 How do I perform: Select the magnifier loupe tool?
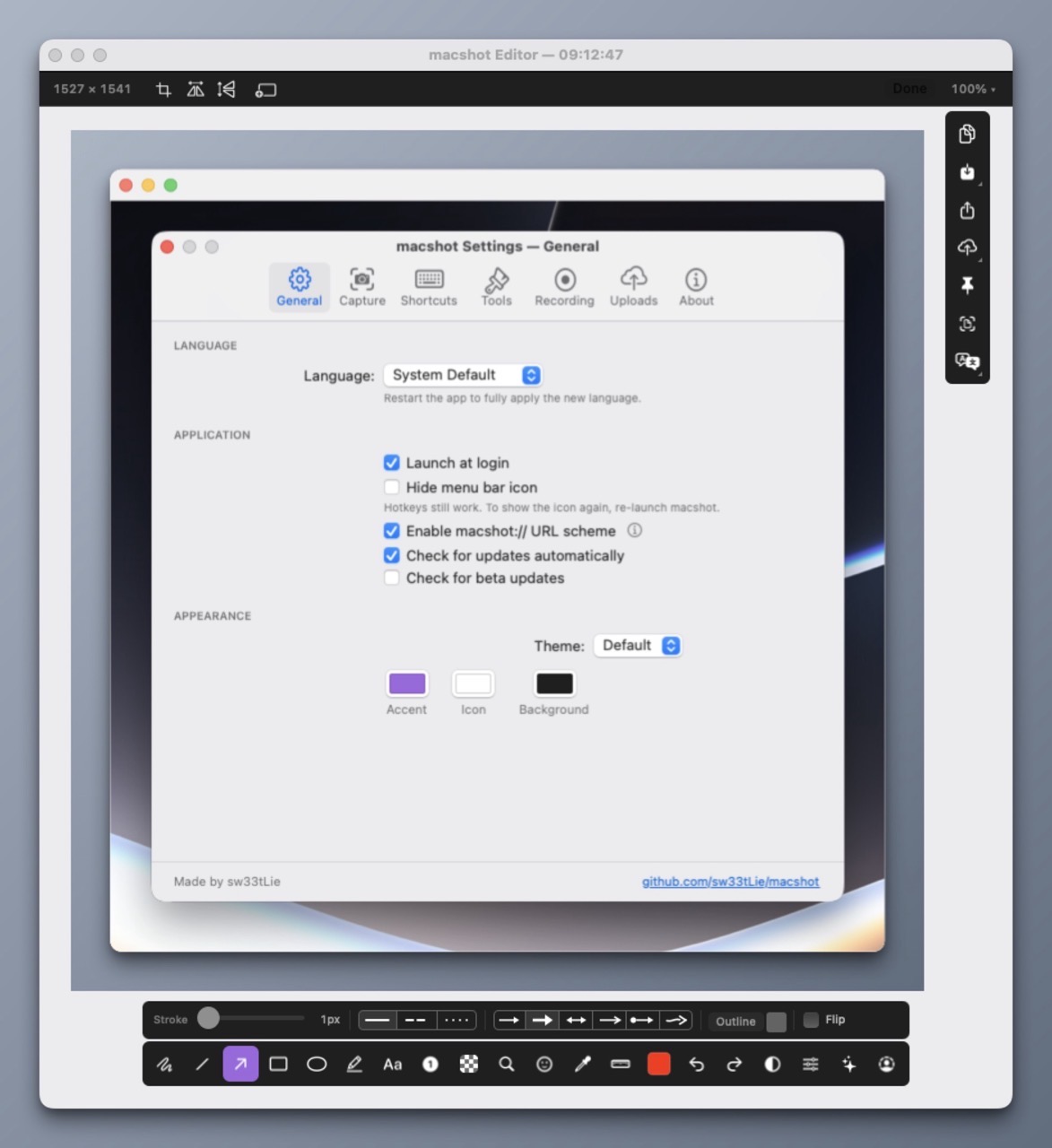[507, 1065]
